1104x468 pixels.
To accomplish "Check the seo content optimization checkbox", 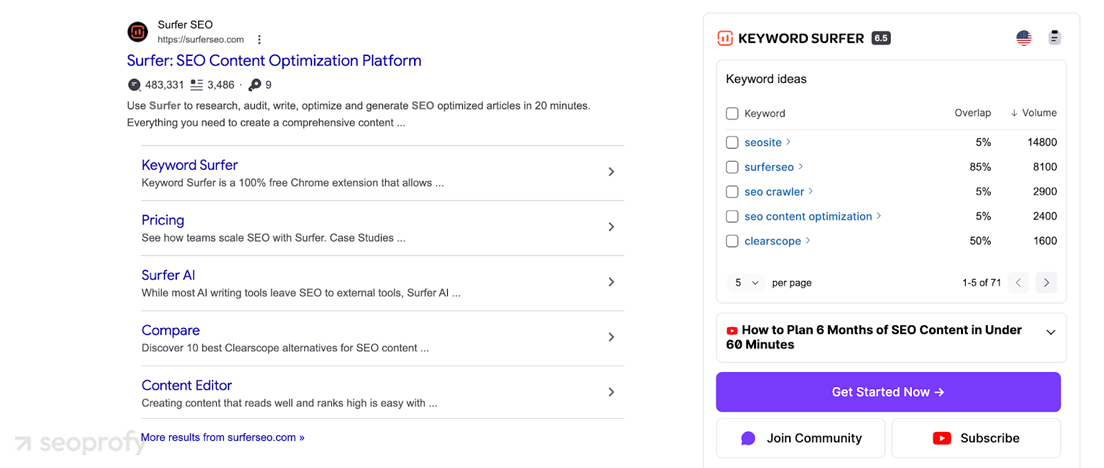I will point(732,216).
